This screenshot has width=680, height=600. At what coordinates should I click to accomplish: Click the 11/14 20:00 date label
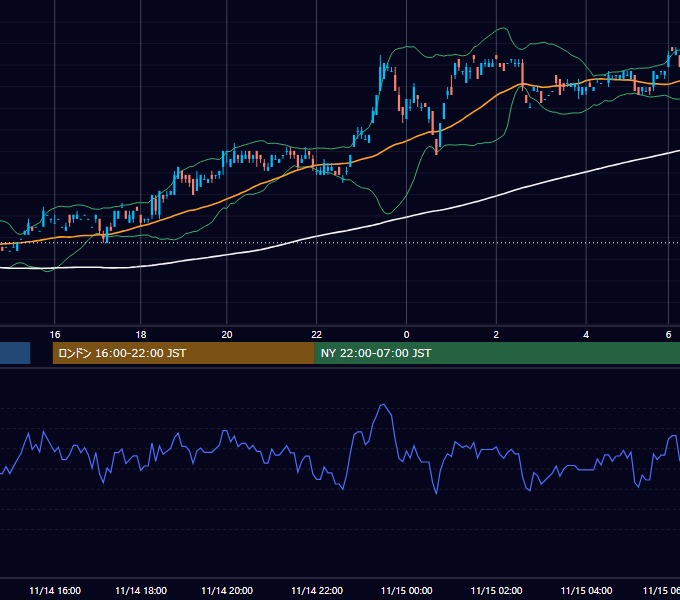pos(227,590)
